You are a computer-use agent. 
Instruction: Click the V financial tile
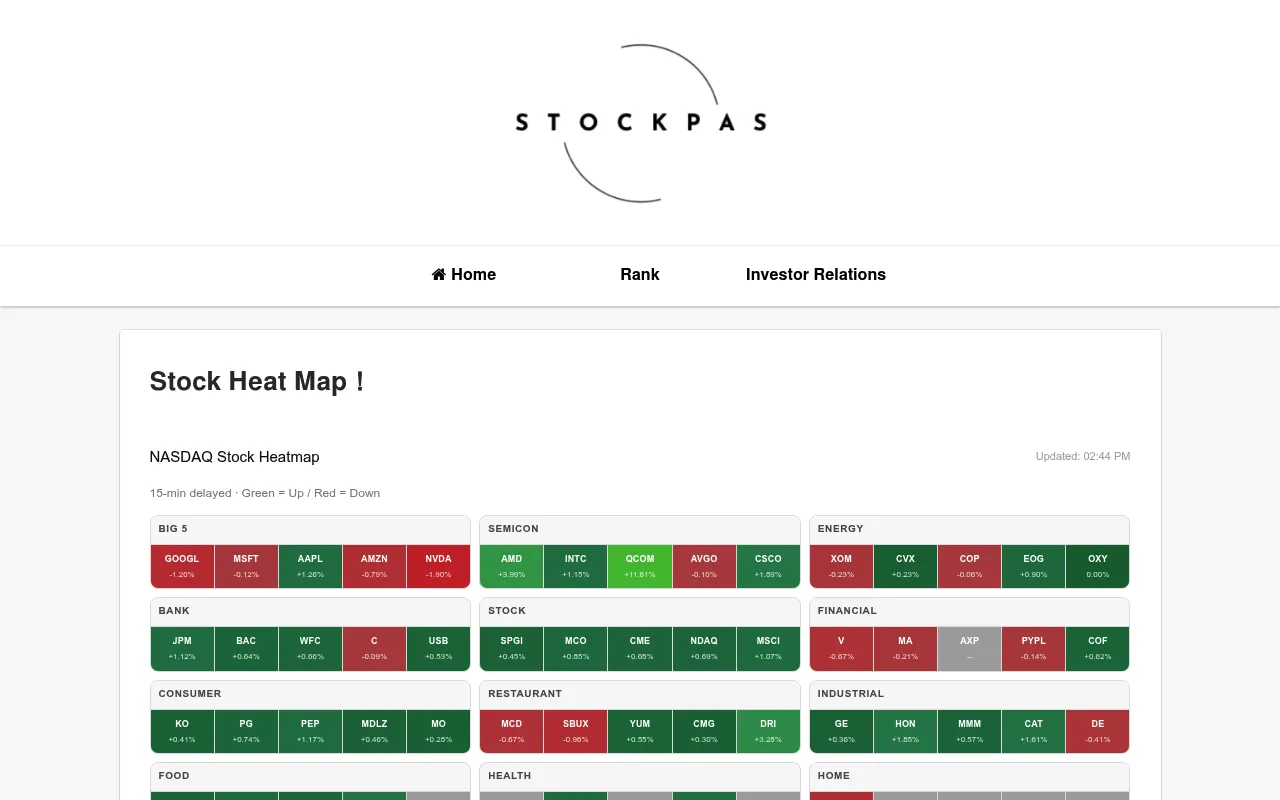(x=841, y=648)
